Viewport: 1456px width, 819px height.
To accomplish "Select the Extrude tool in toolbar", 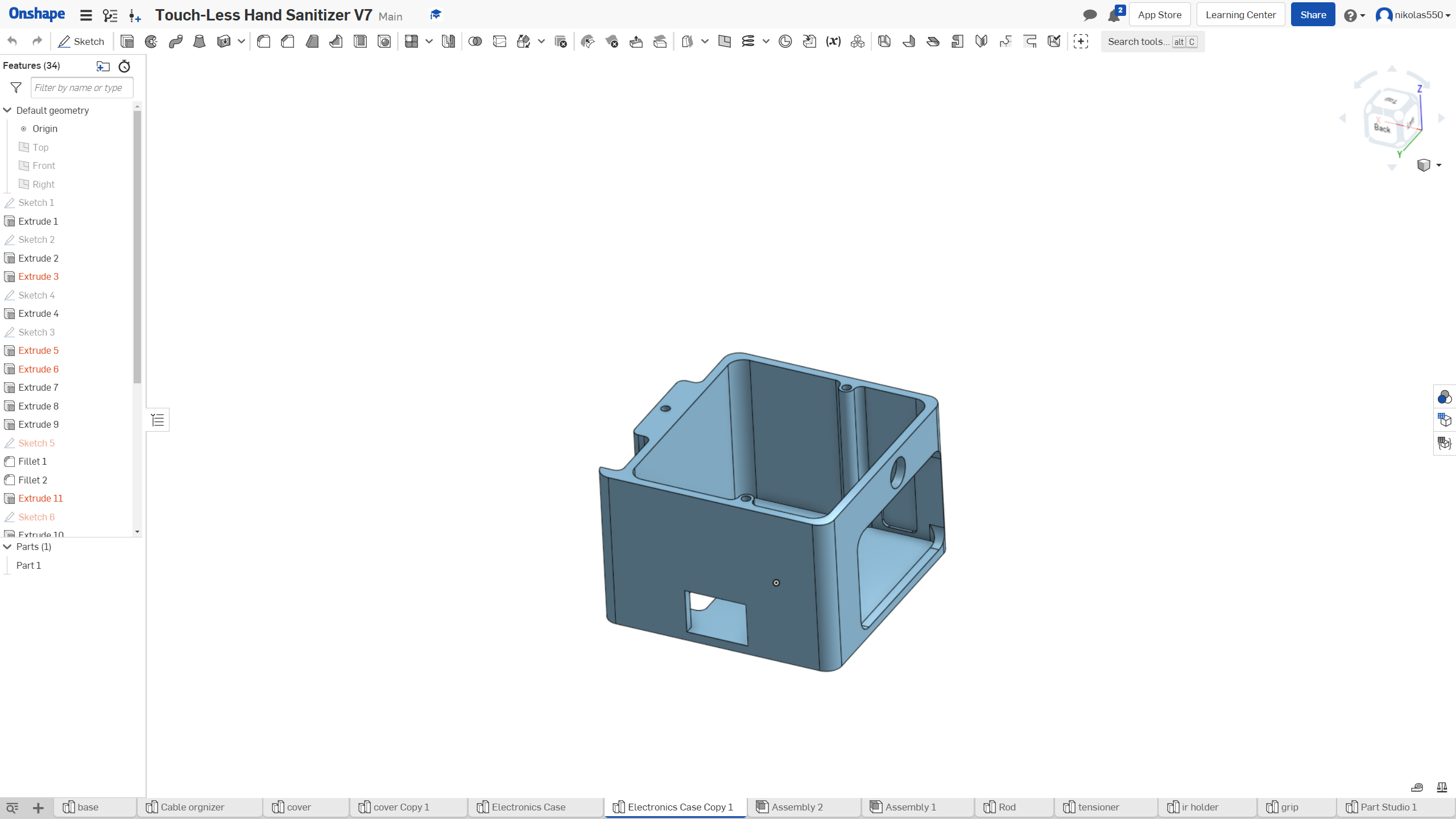I will point(127,42).
